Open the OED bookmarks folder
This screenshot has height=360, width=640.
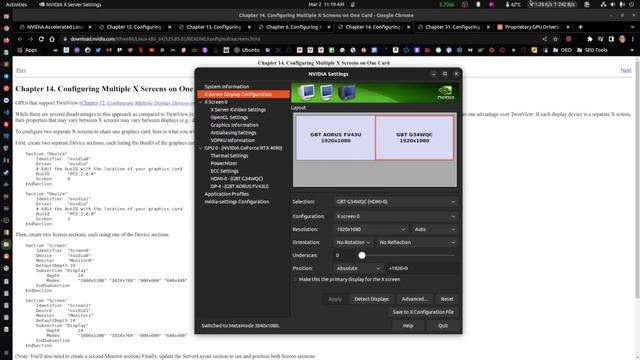point(562,50)
